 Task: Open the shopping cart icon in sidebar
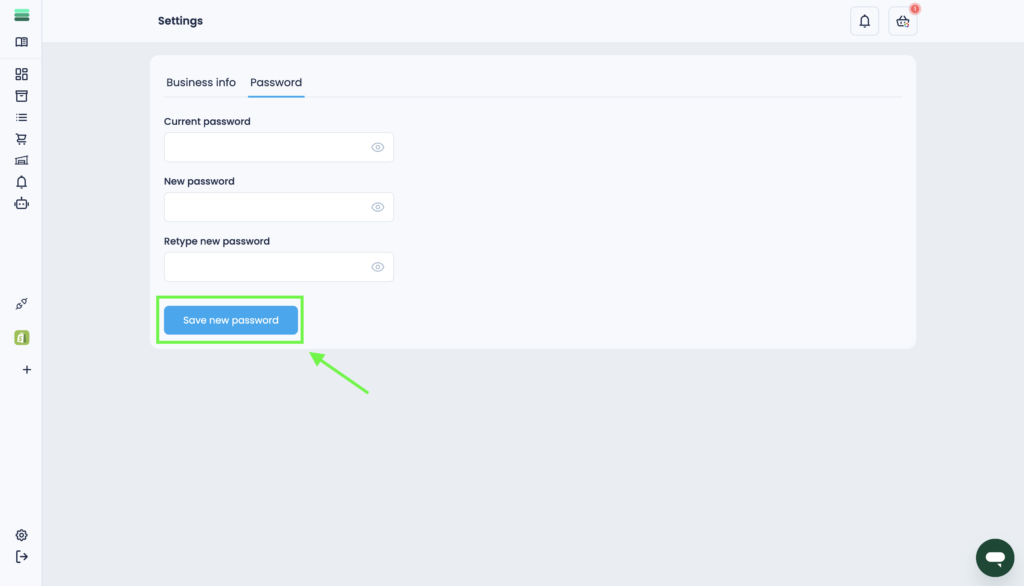(x=21, y=139)
